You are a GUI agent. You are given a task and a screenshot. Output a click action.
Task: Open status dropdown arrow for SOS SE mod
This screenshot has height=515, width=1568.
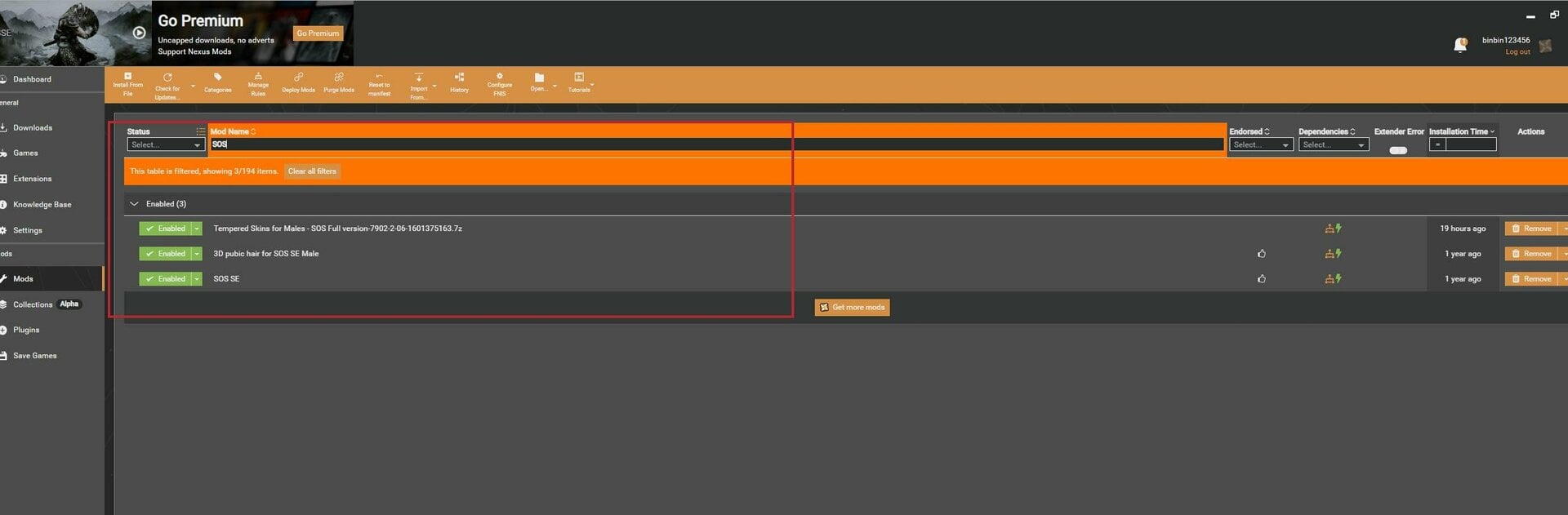coord(197,279)
